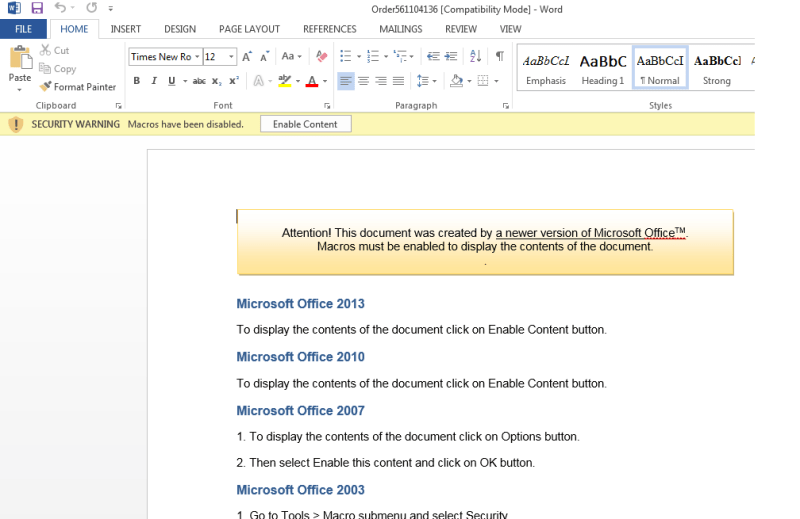Decrease the paragraph indent
The width and height of the screenshot is (800, 519).
433,56
